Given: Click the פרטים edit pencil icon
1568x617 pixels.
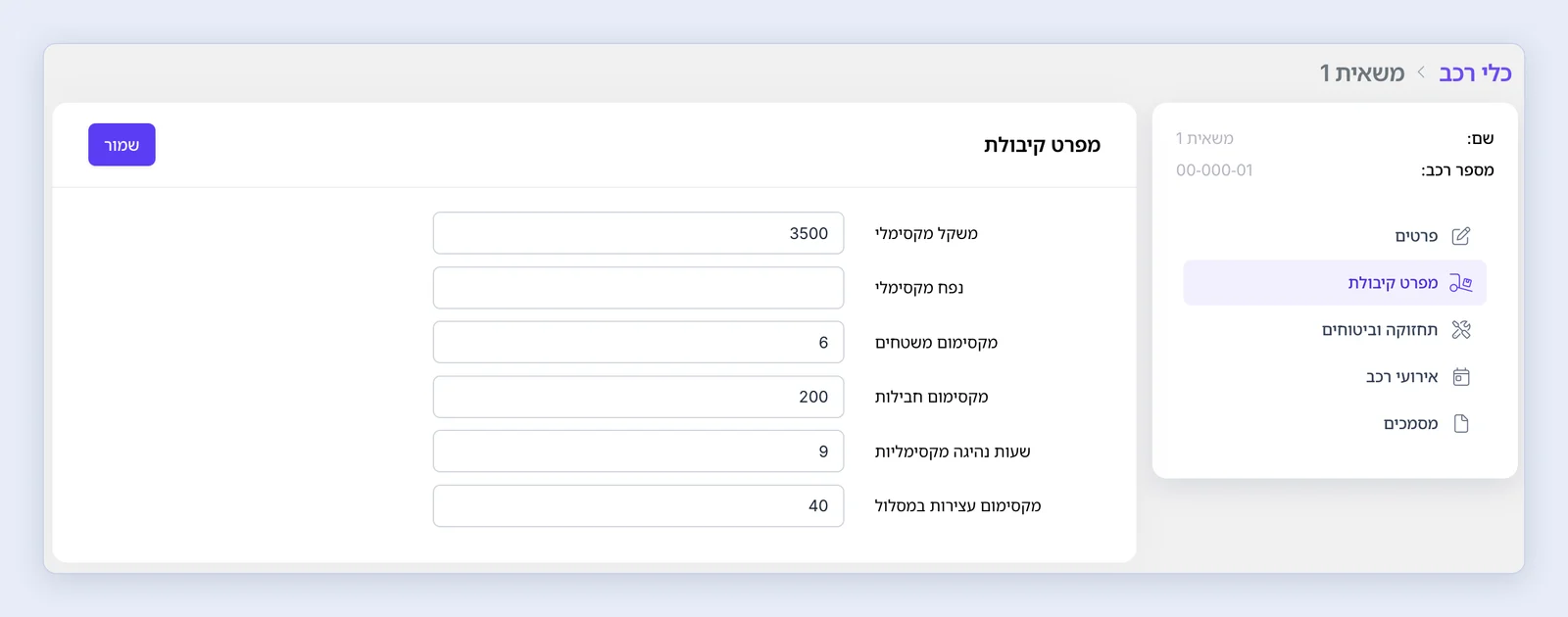Looking at the screenshot, I should pyautogui.click(x=1461, y=236).
